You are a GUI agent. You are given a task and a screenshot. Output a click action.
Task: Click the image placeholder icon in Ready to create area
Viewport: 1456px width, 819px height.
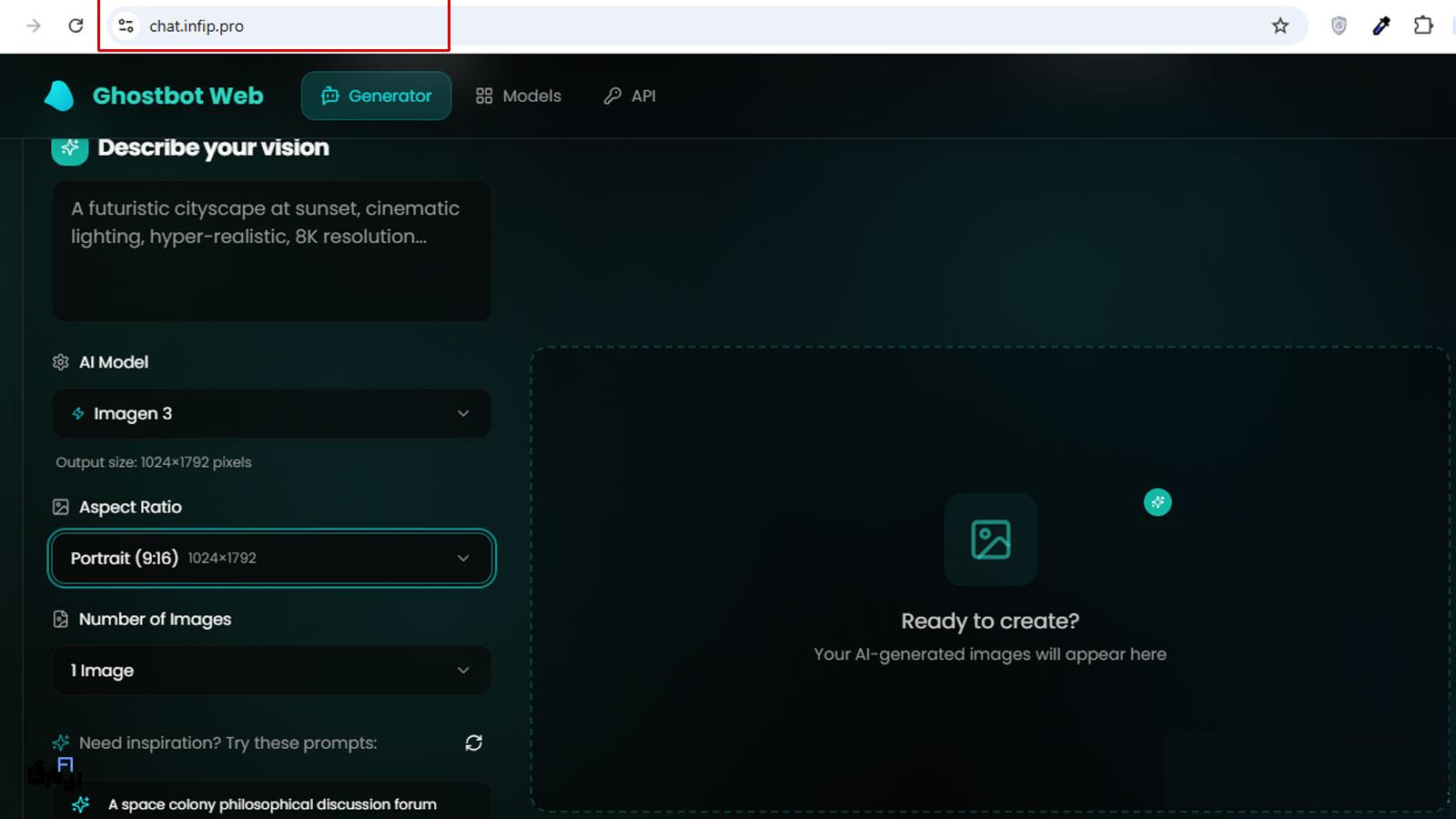tap(989, 540)
